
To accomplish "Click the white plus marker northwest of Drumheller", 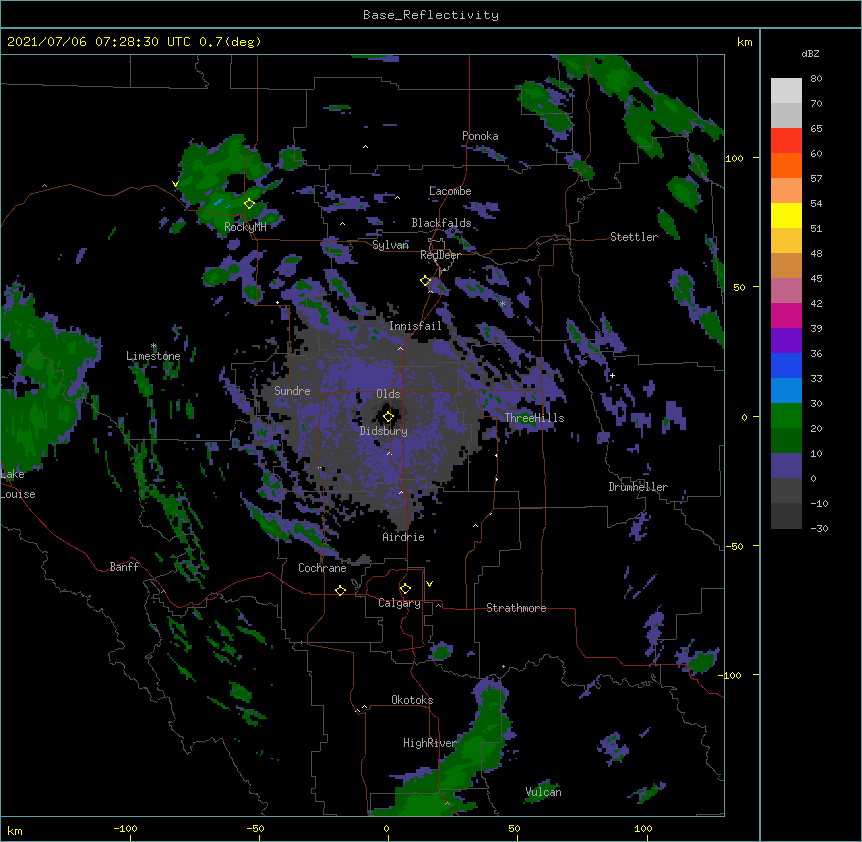I will click(x=612, y=375).
